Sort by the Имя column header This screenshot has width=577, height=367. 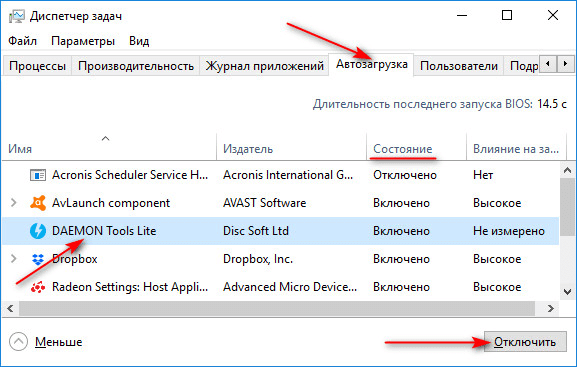tap(109, 147)
